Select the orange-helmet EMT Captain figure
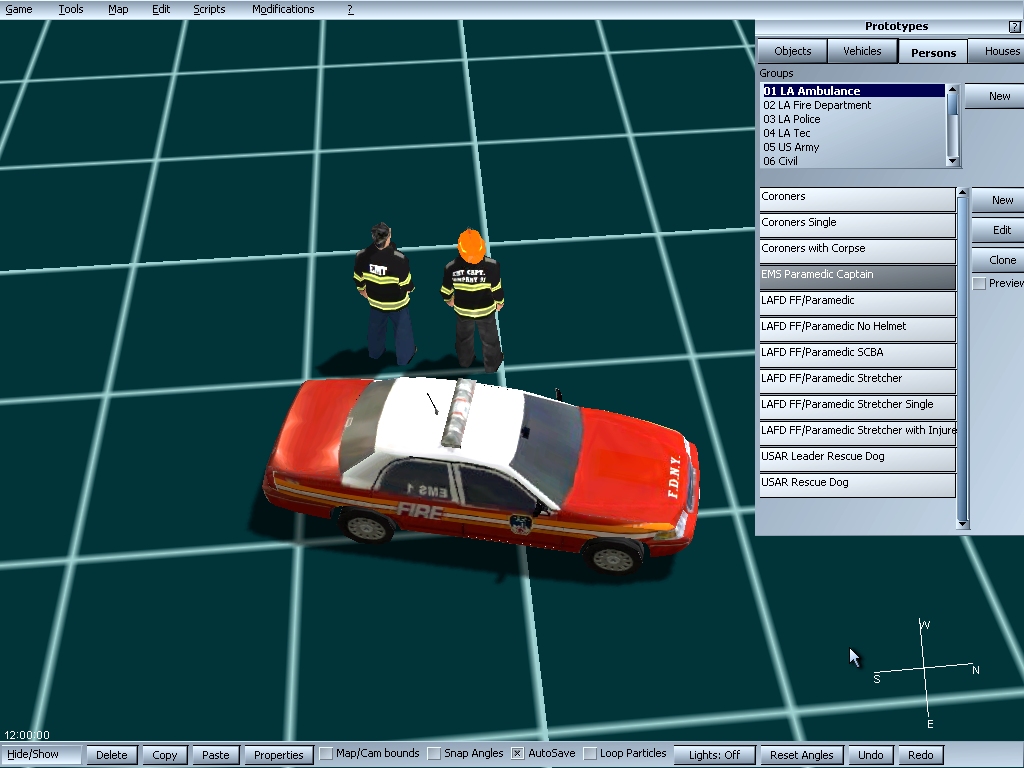The width and height of the screenshot is (1024, 768). pyautogui.click(x=473, y=299)
